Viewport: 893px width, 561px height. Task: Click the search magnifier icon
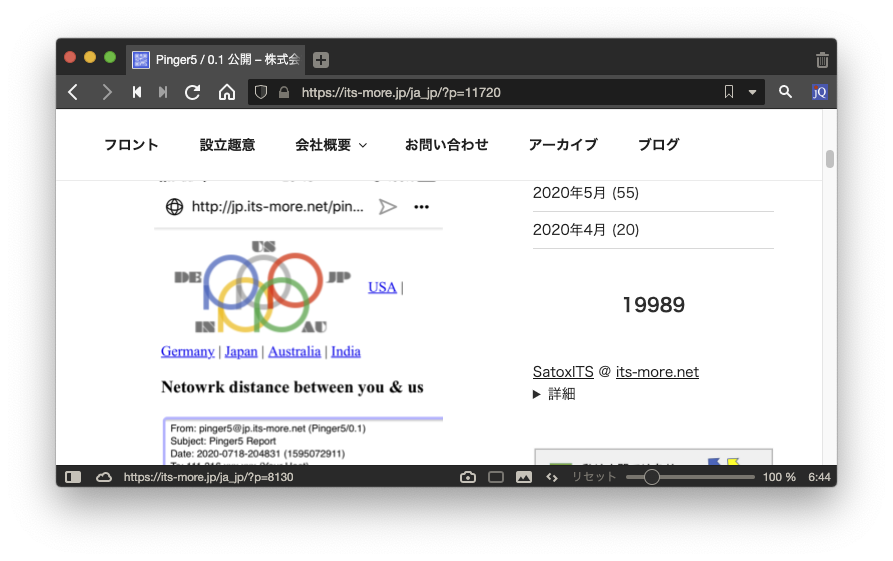click(x=785, y=92)
